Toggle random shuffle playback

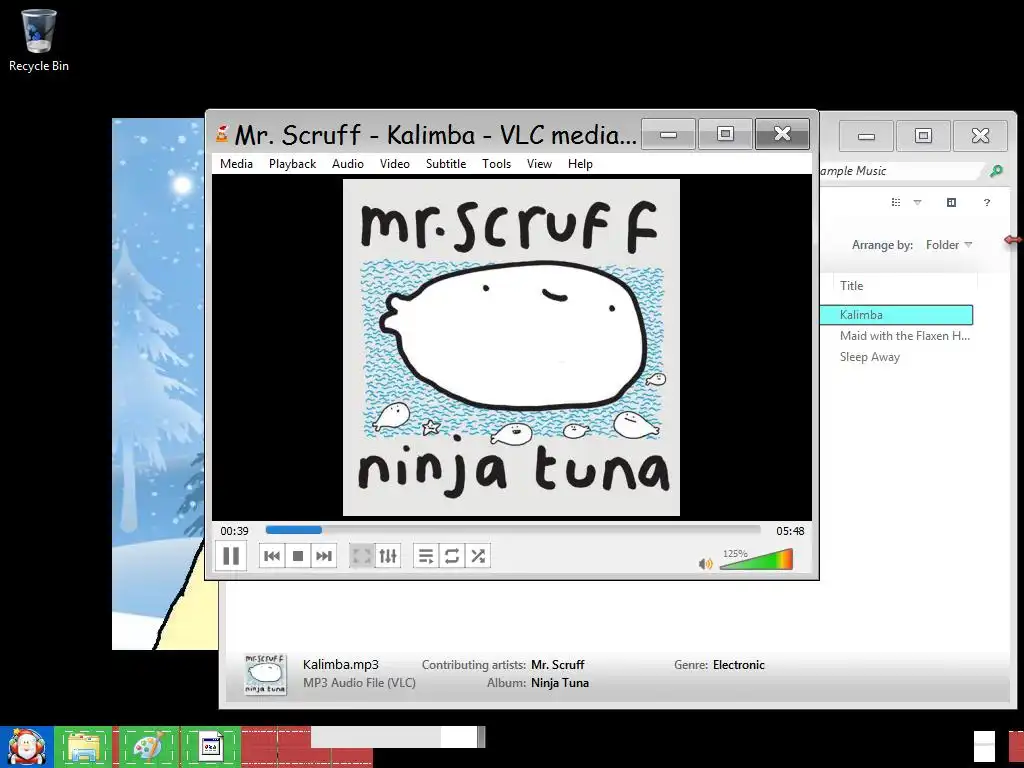pos(477,556)
